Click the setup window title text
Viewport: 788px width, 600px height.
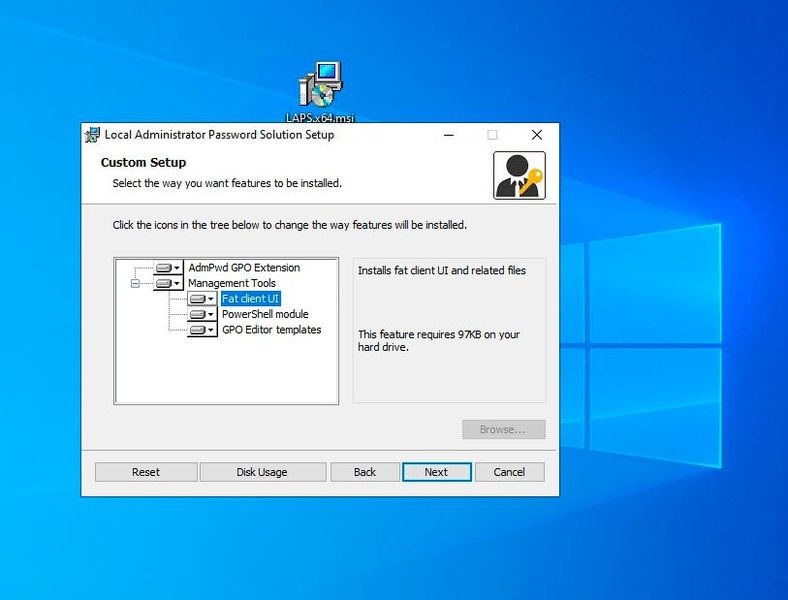coord(219,135)
